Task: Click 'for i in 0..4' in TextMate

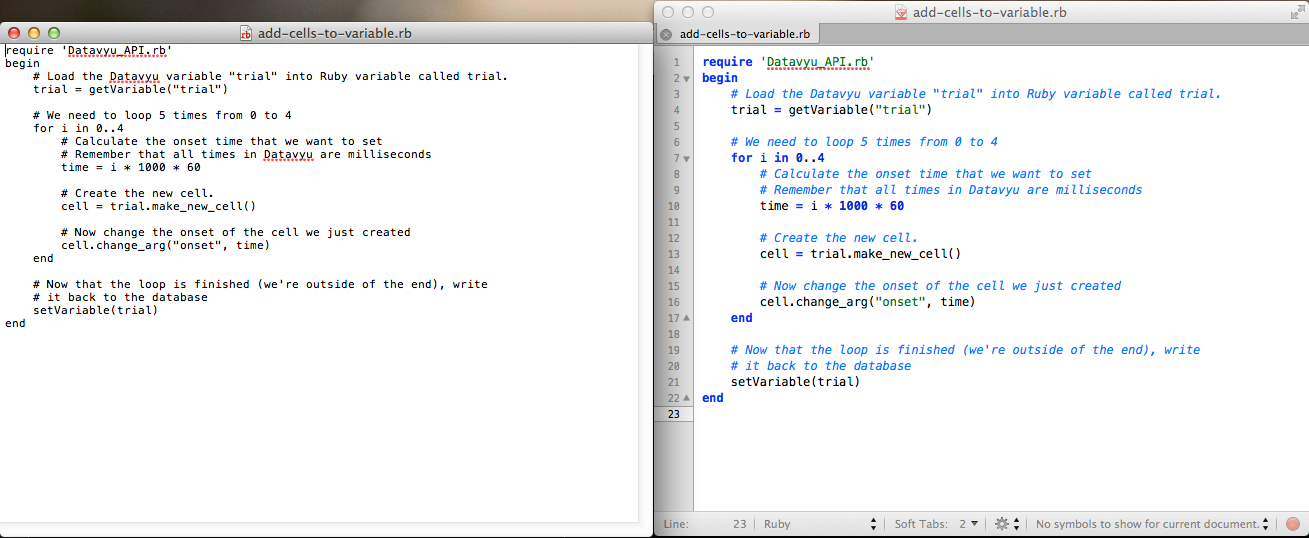Action: [x=778, y=158]
